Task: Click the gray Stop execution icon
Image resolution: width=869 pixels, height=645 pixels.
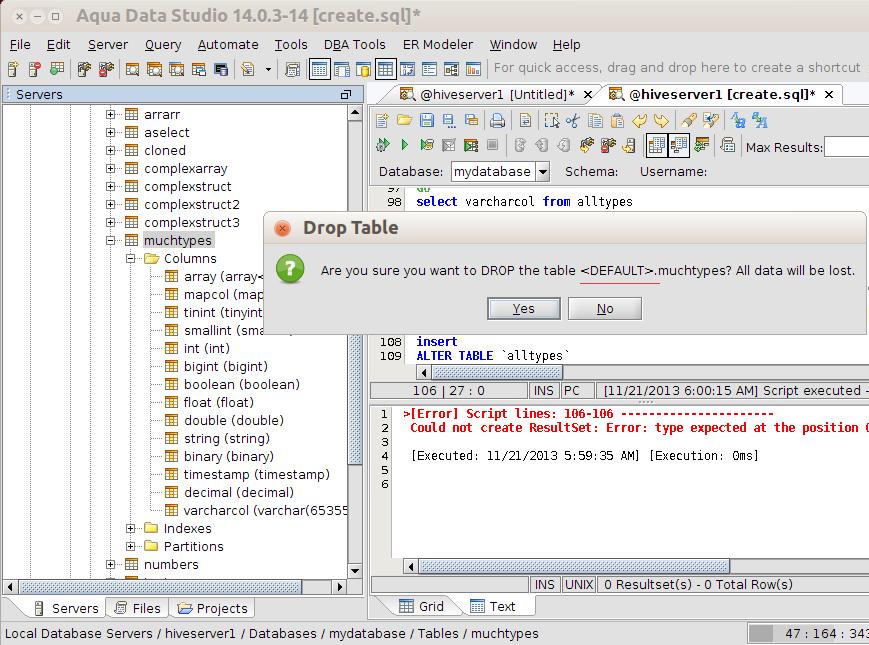Action: (492, 145)
